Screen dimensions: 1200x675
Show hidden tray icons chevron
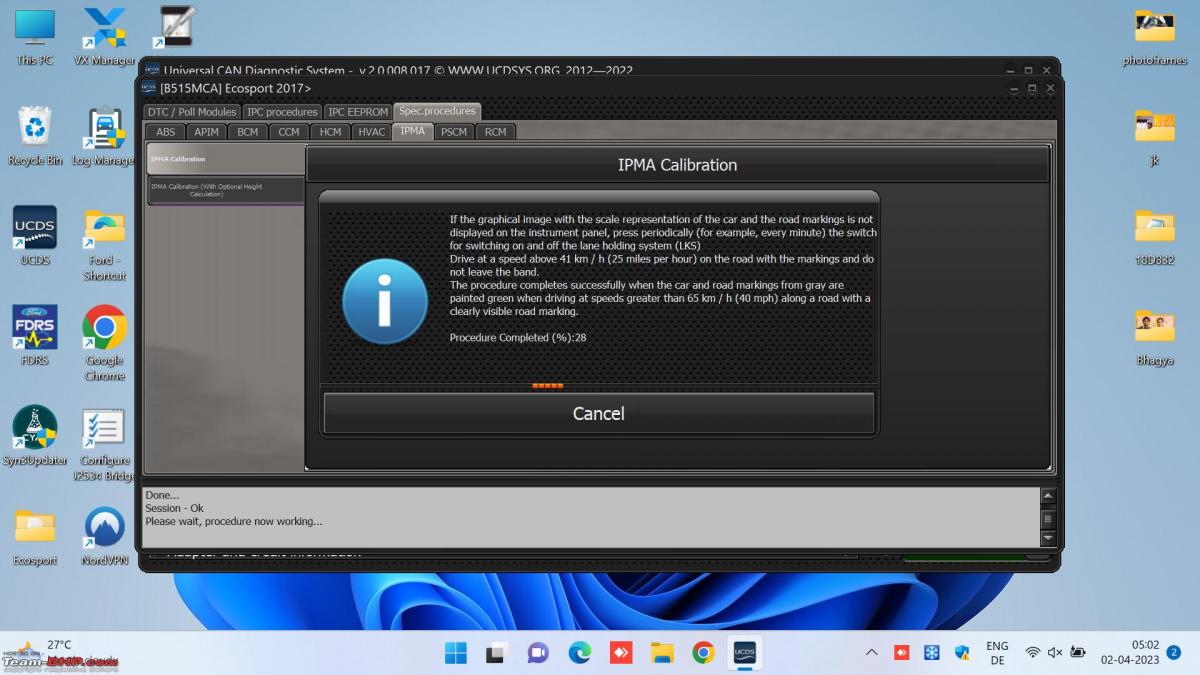click(x=872, y=653)
